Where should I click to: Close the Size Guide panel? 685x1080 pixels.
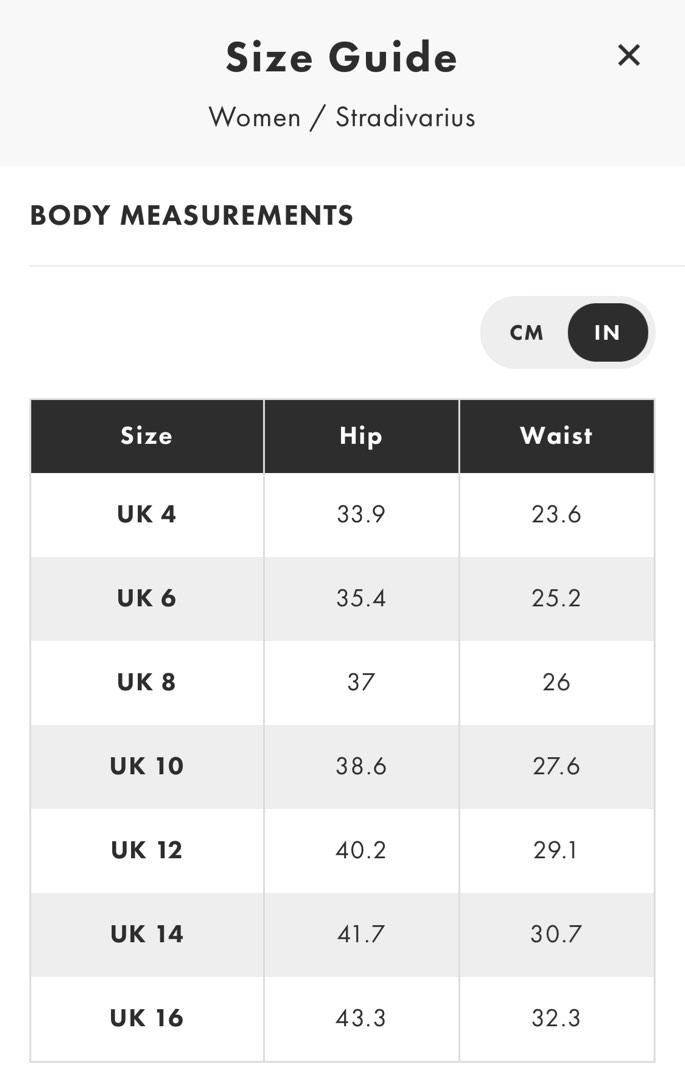(x=628, y=56)
